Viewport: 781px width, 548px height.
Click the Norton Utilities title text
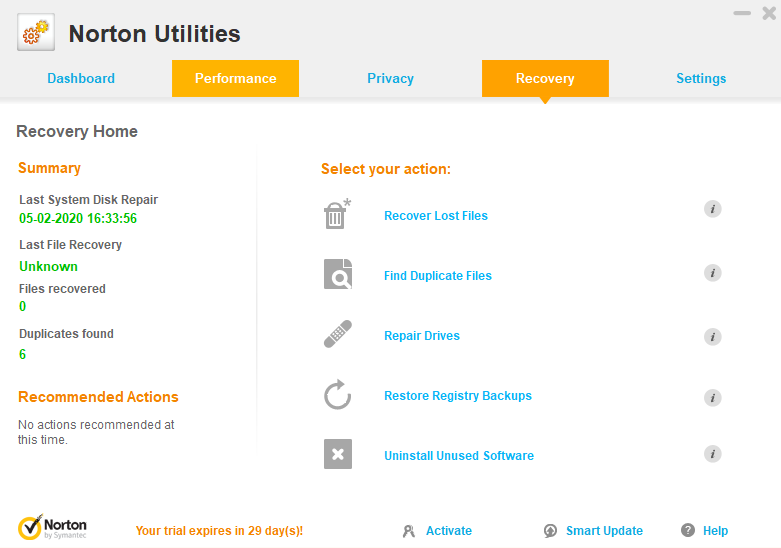pos(154,34)
